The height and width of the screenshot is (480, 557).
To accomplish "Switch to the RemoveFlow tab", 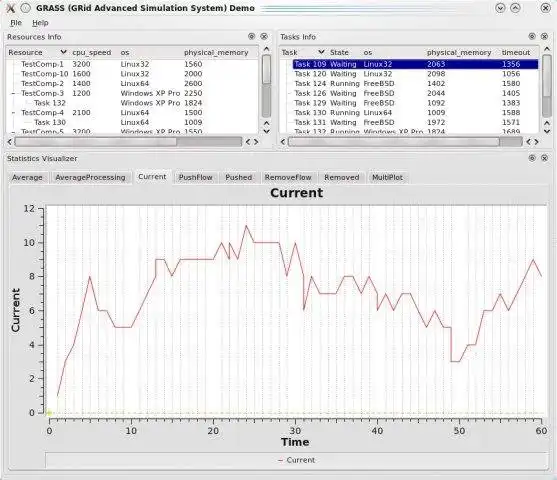I will point(288,177).
